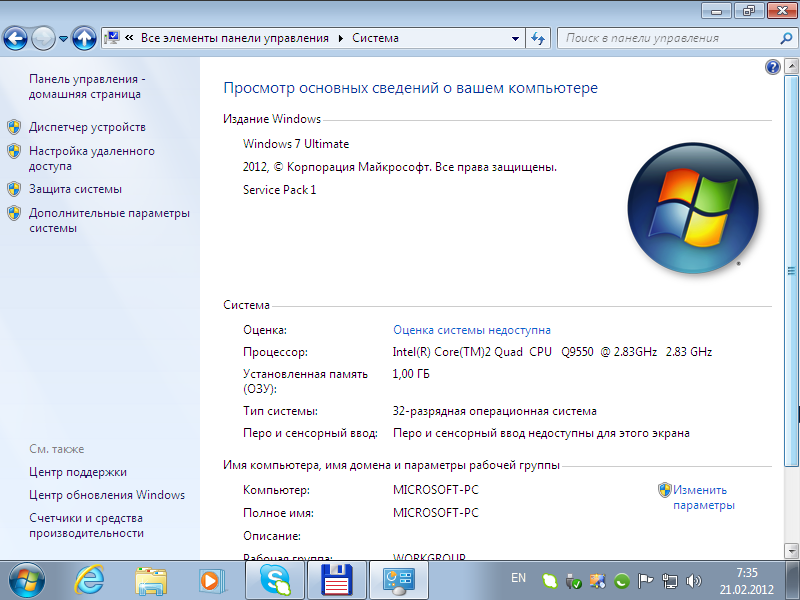Open Action Center flag tray icon
The image size is (800, 600).
click(x=645, y=581)
